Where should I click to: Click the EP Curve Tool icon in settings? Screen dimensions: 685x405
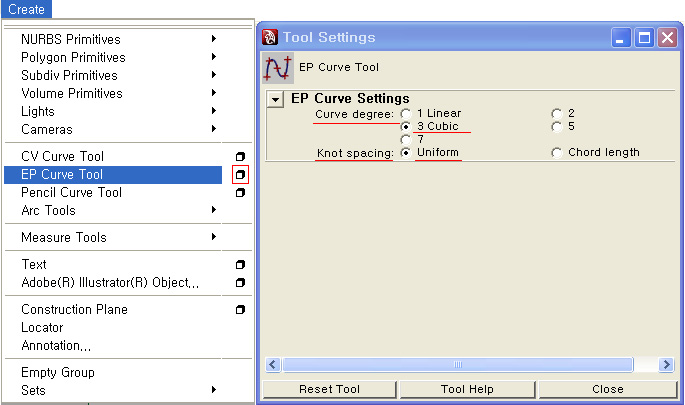pyautogui.click(x=278, y=68)
